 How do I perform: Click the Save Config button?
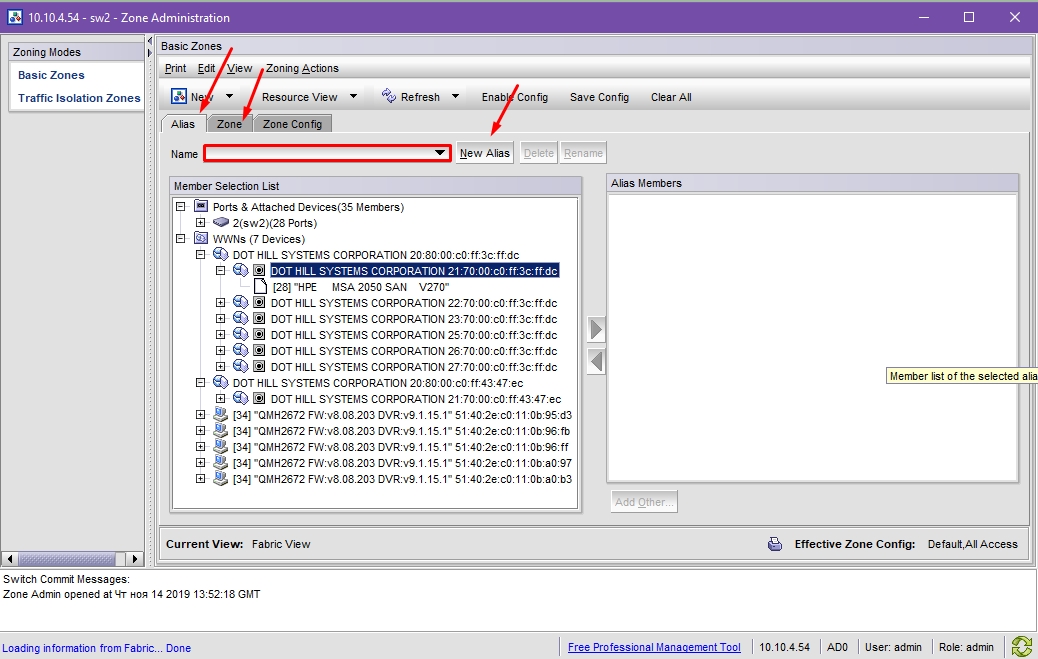[x=599, y=97]
